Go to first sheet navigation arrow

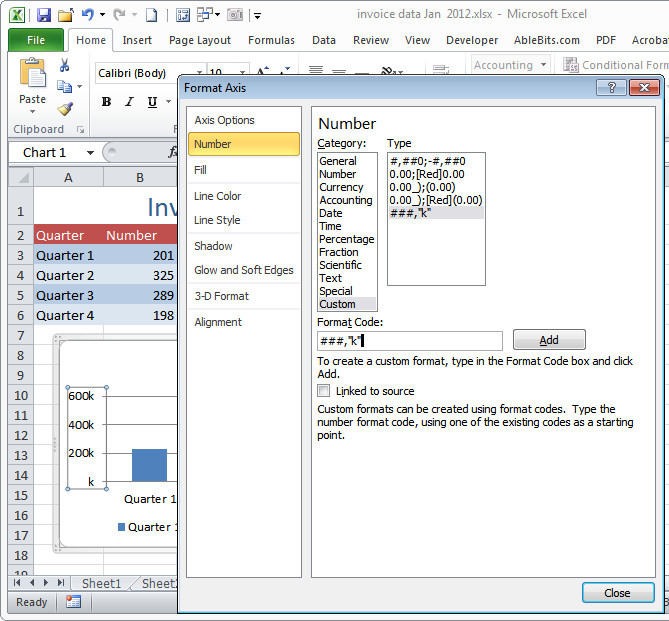(17, 583)
